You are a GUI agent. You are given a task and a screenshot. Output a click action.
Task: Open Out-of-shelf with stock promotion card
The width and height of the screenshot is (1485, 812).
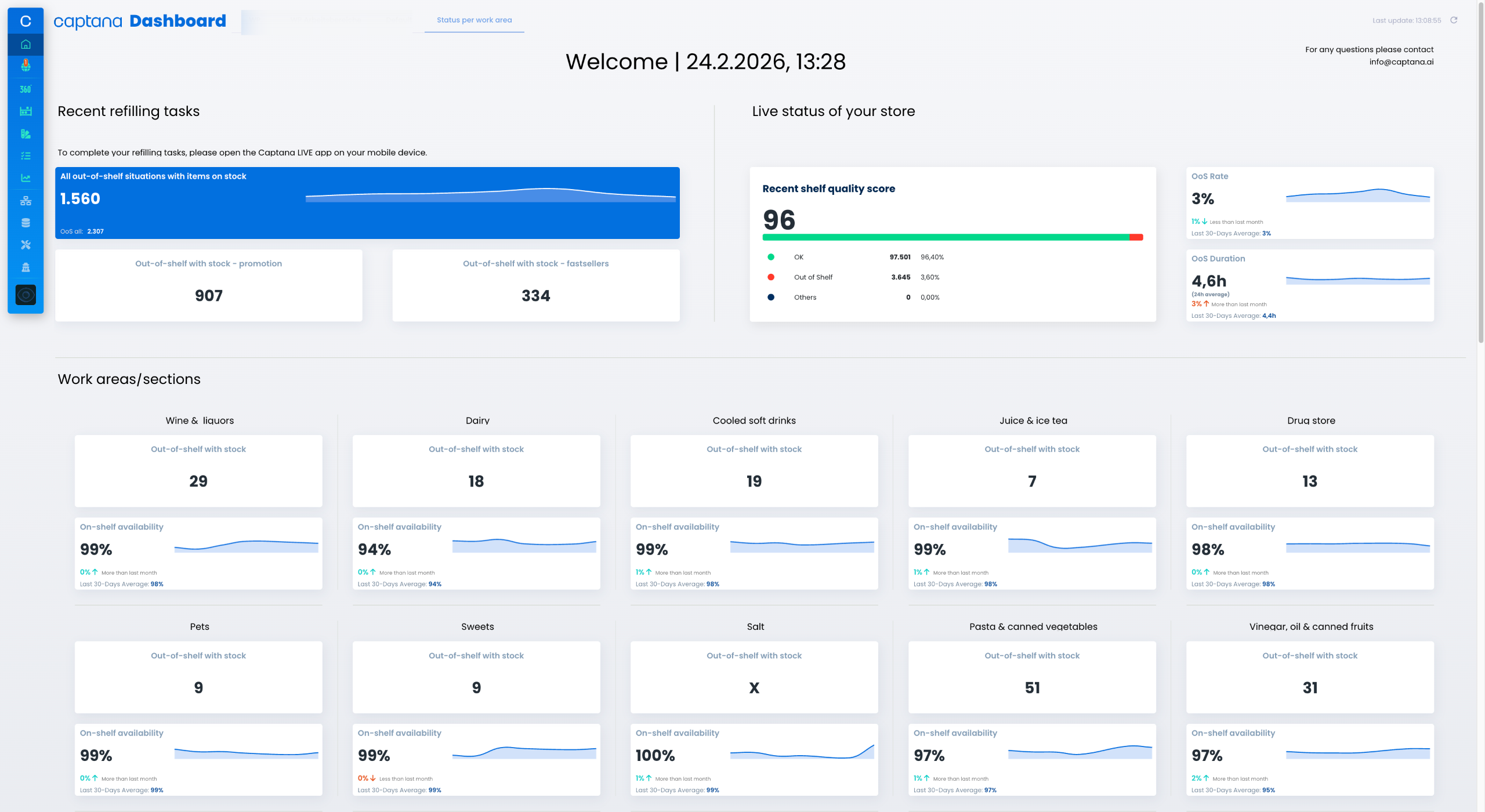coord(208,285)
